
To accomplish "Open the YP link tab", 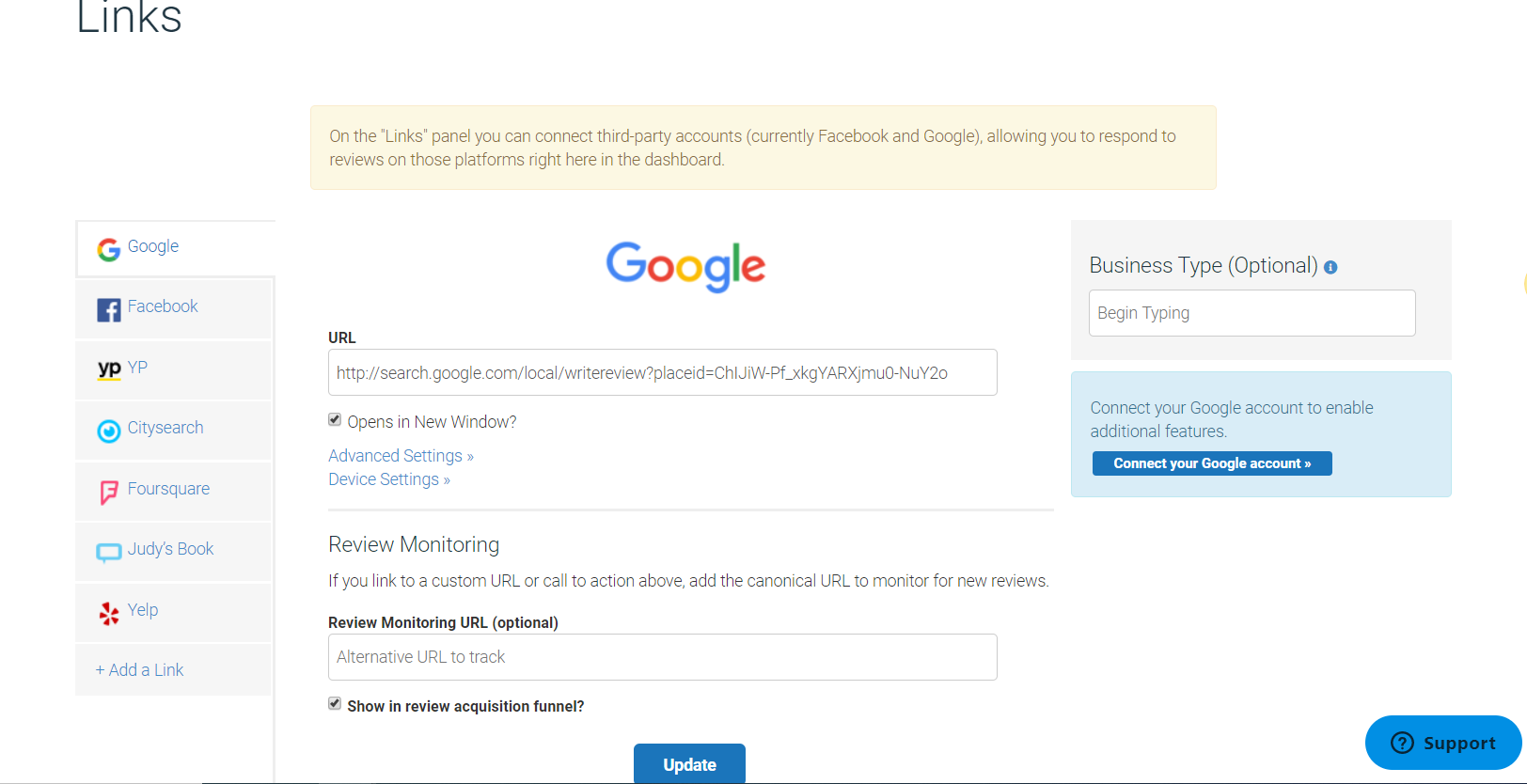I will pyautogui.click(x=174, y=369).
